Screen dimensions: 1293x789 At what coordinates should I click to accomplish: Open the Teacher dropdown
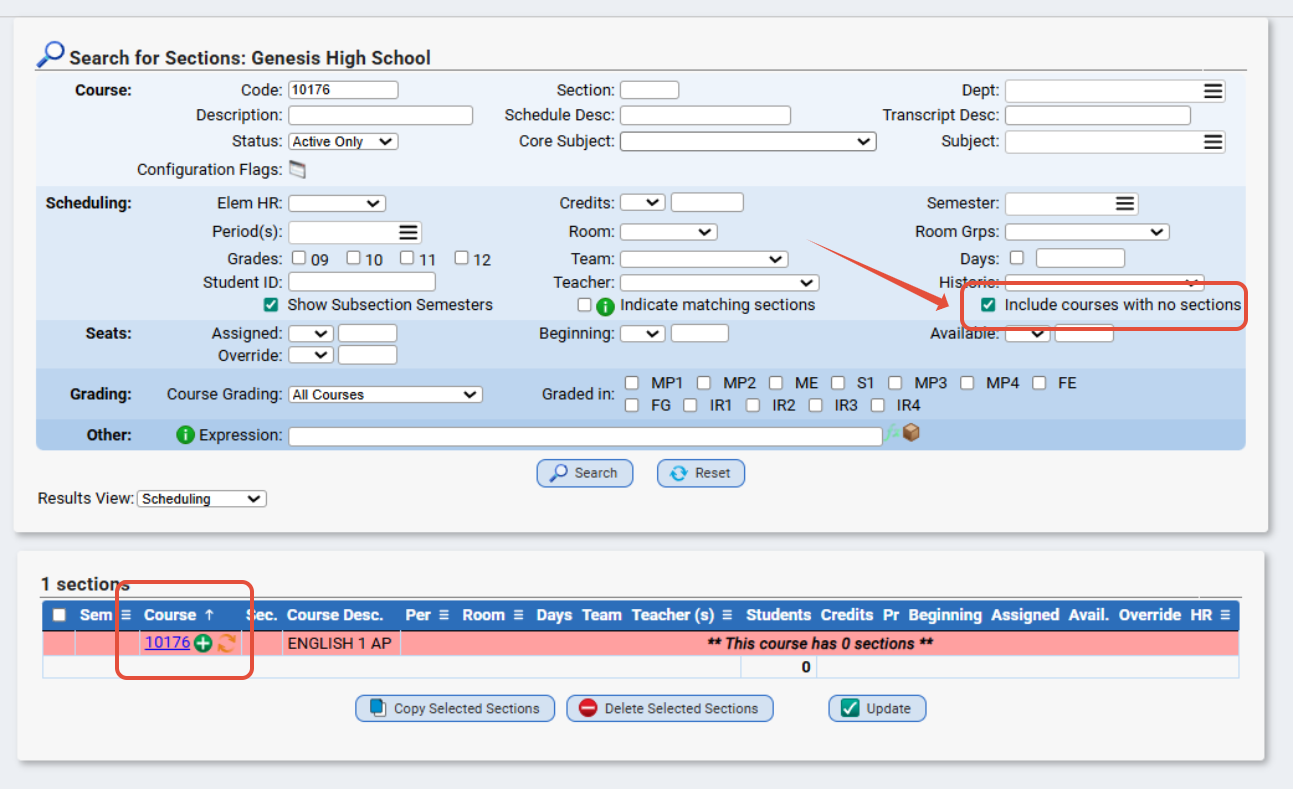click(x=720, y=283)
